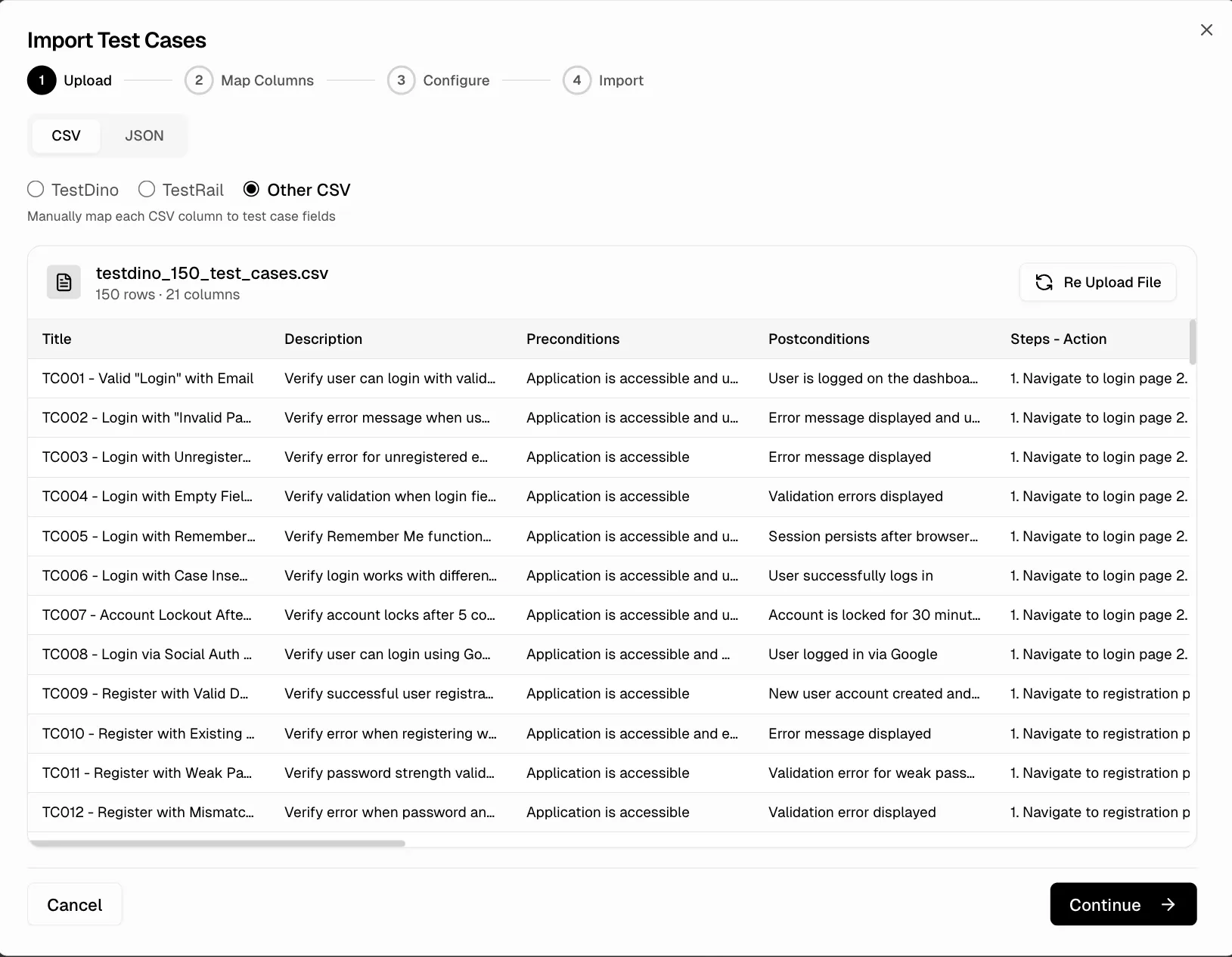Click the vertical table scrollbar
The width and height of the screenshot is (1232, 957).
(x=1193, y=342)
